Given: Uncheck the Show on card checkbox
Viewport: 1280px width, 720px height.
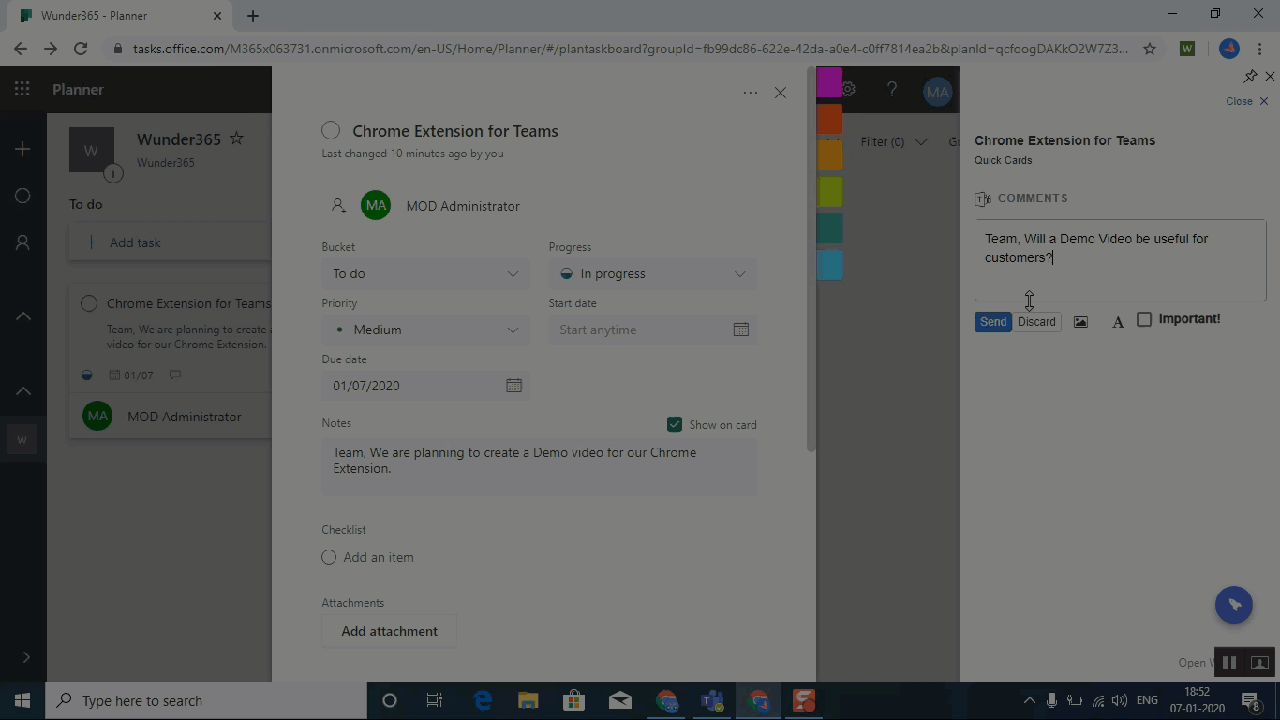Looking at the screenshot, I should click(x=674, y=424).
